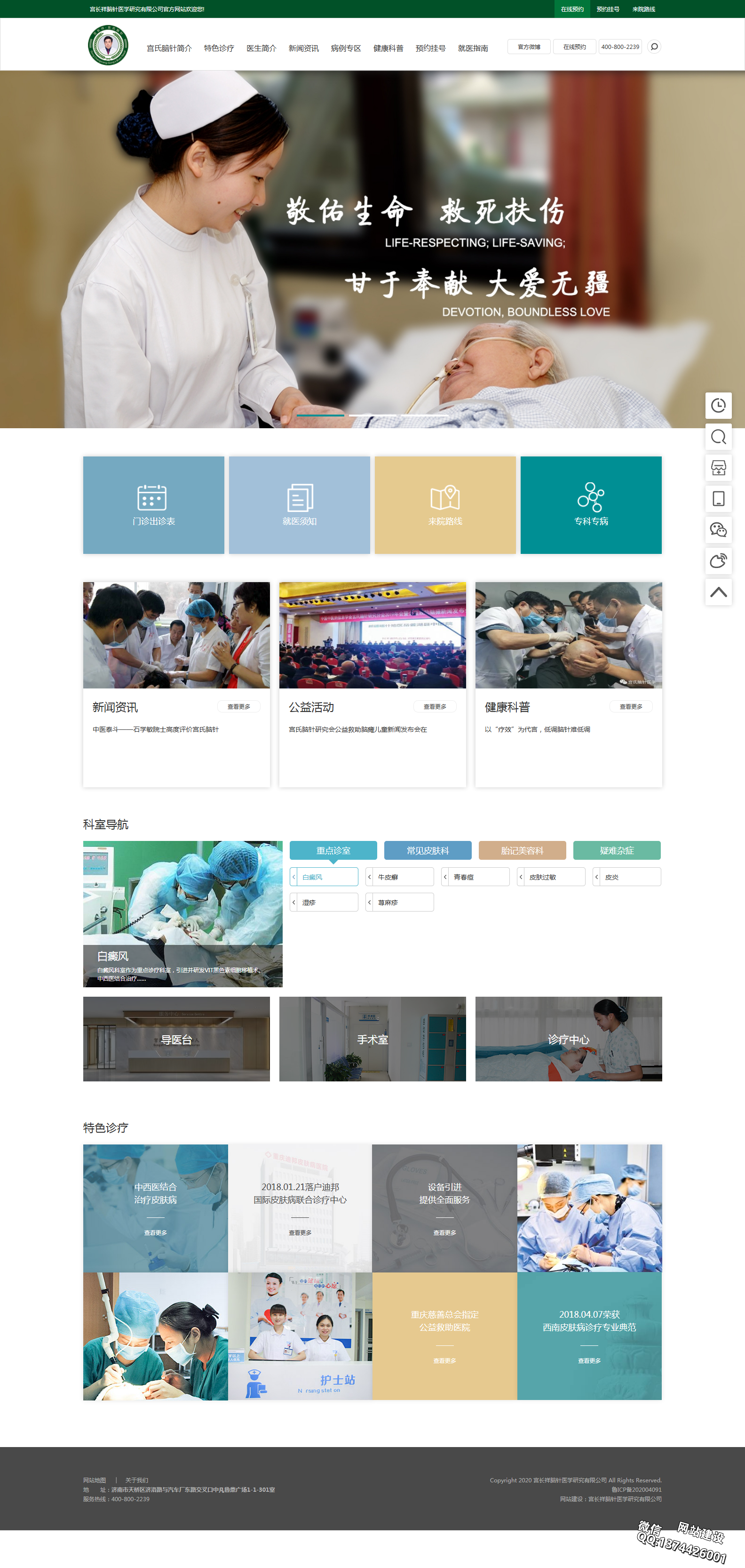Open the 手术室 thumbnail image
The height and width of the screenshot is (1568, 745).
point(373,1039)
